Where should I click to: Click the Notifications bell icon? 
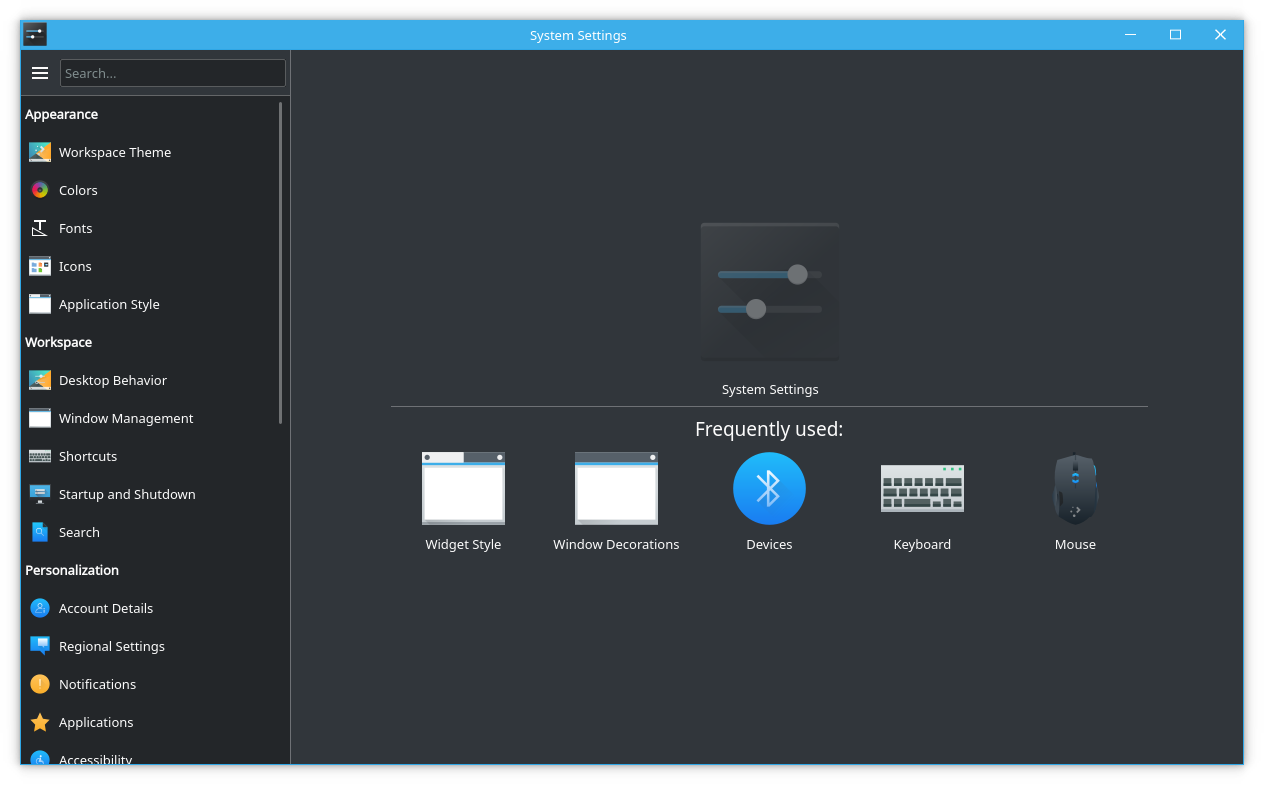[40, 684]
